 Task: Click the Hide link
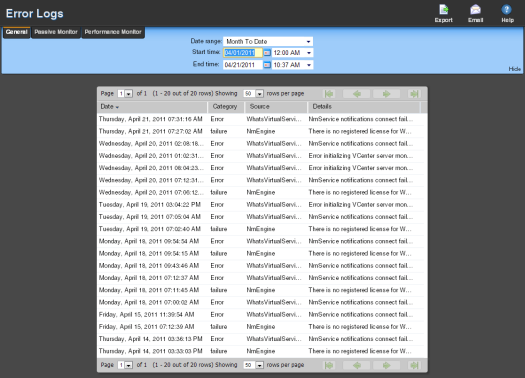point(514,69)
